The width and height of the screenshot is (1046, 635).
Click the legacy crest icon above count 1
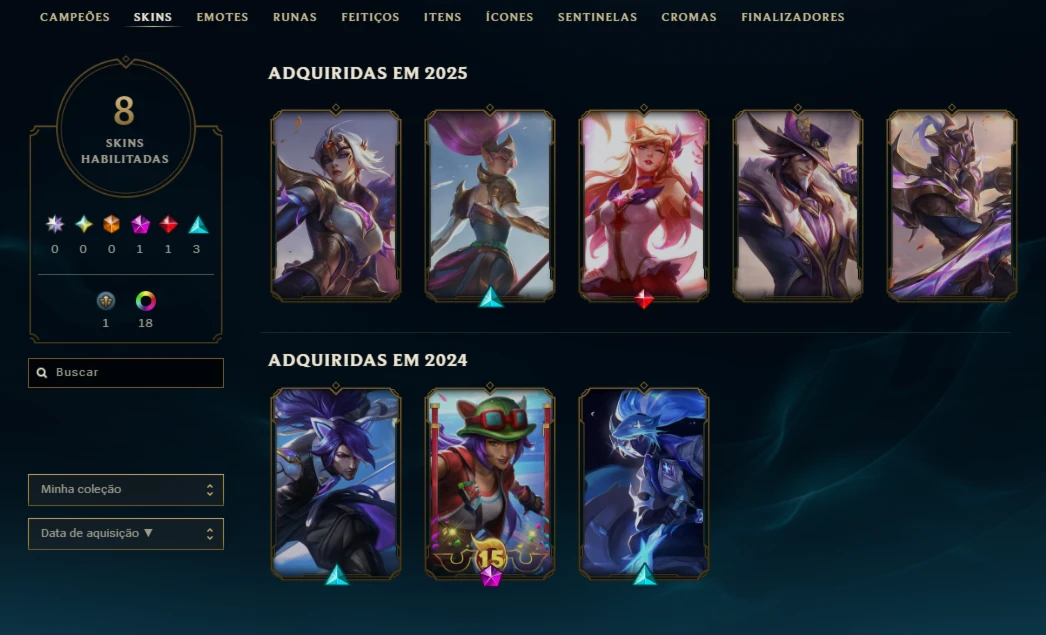(x=105, y=301)
